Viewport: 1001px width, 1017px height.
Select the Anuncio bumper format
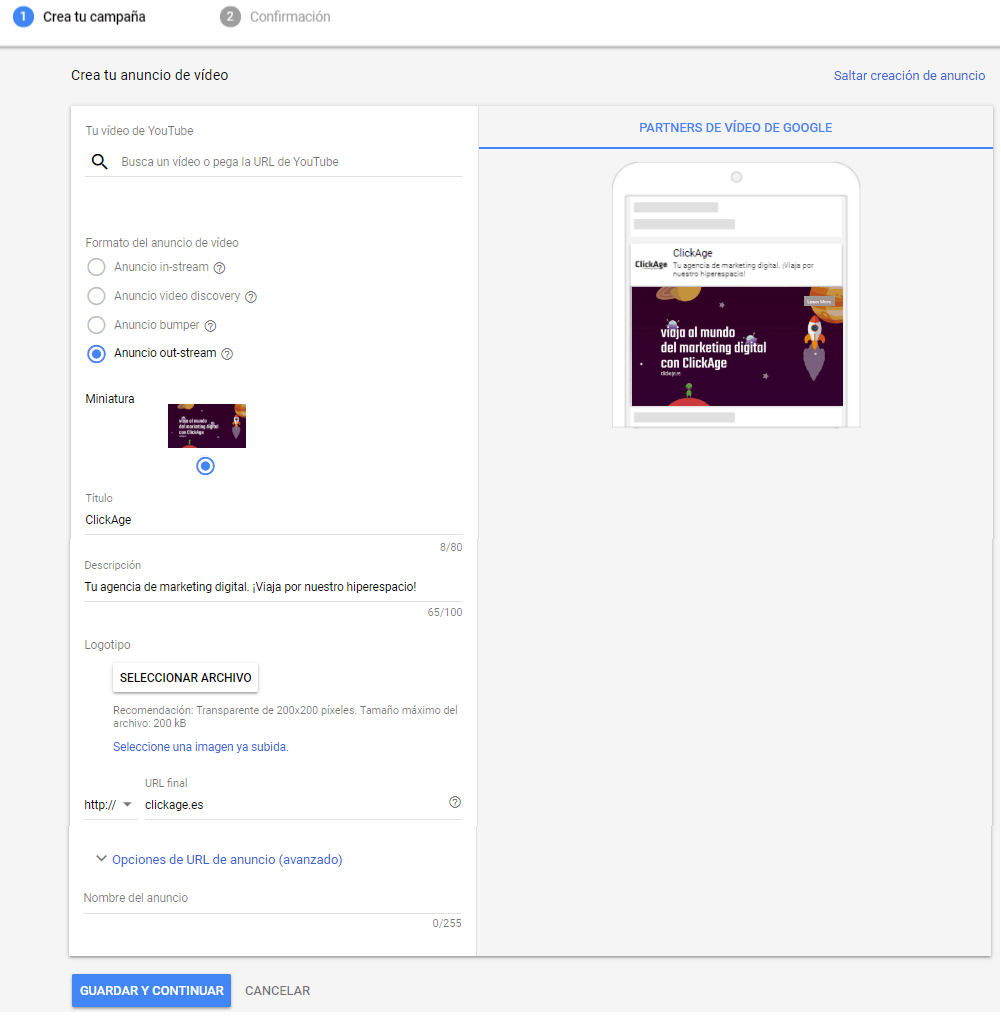tap(96, 325)
